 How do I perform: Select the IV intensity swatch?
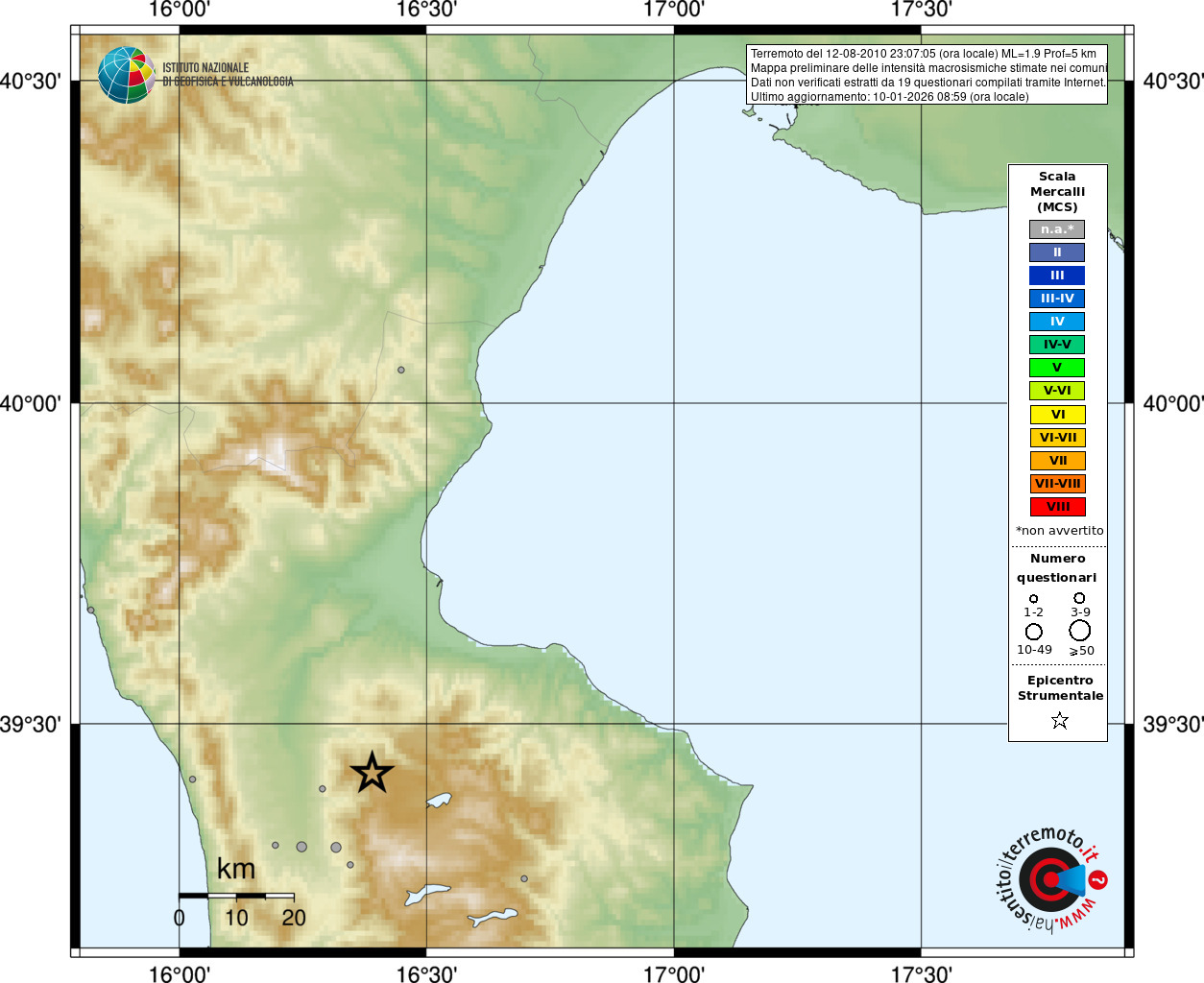pyautogui.click(x=1057, y=322)
